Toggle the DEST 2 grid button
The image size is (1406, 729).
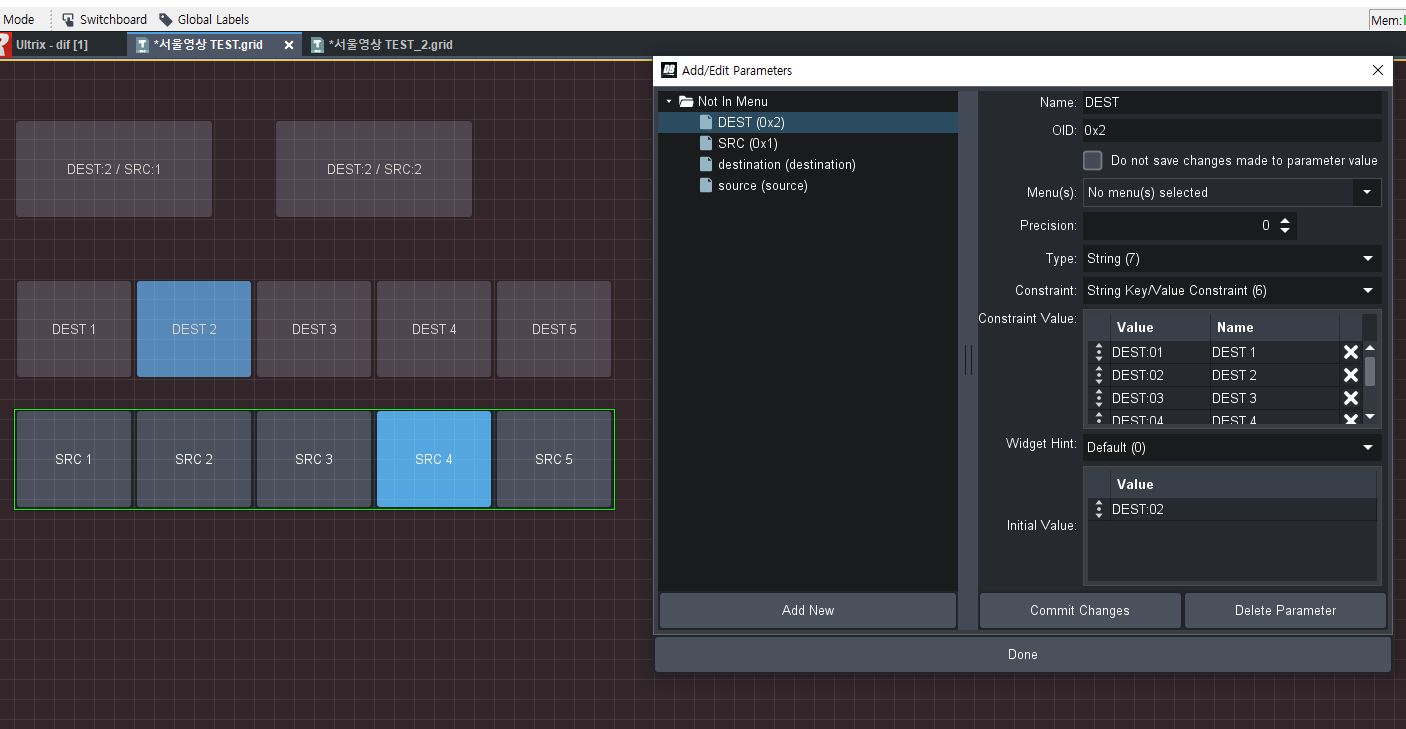click(194, 329)
